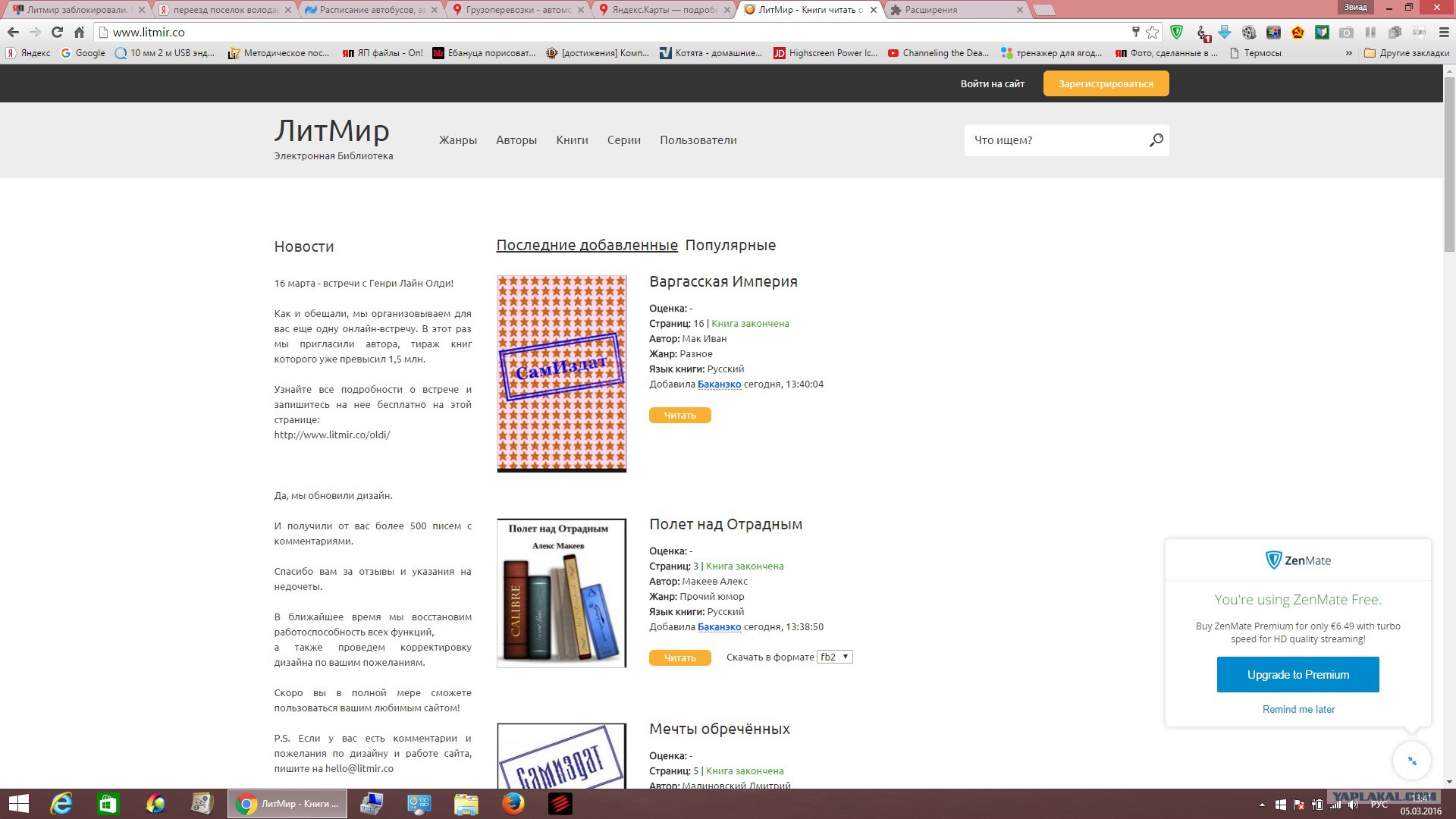
Task: Click the Зарегистрироваться button
Action: (1106, 83)
